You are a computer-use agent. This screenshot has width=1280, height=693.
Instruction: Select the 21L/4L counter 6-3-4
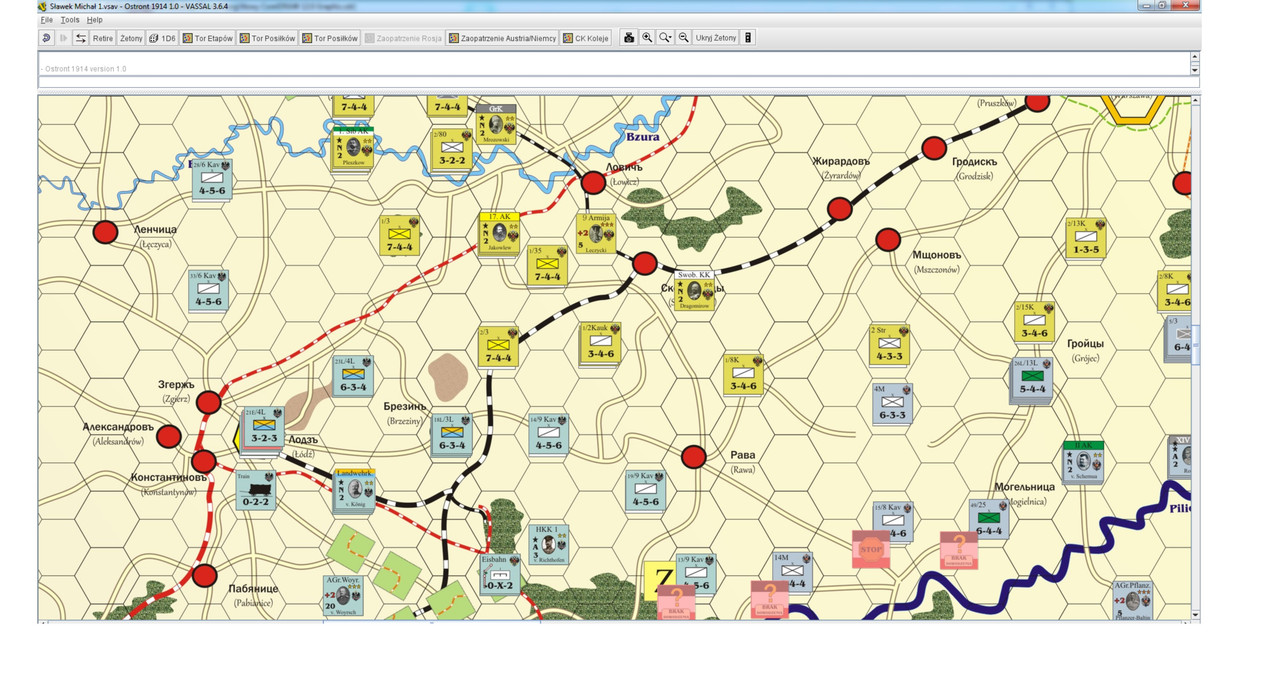(352, 375)
